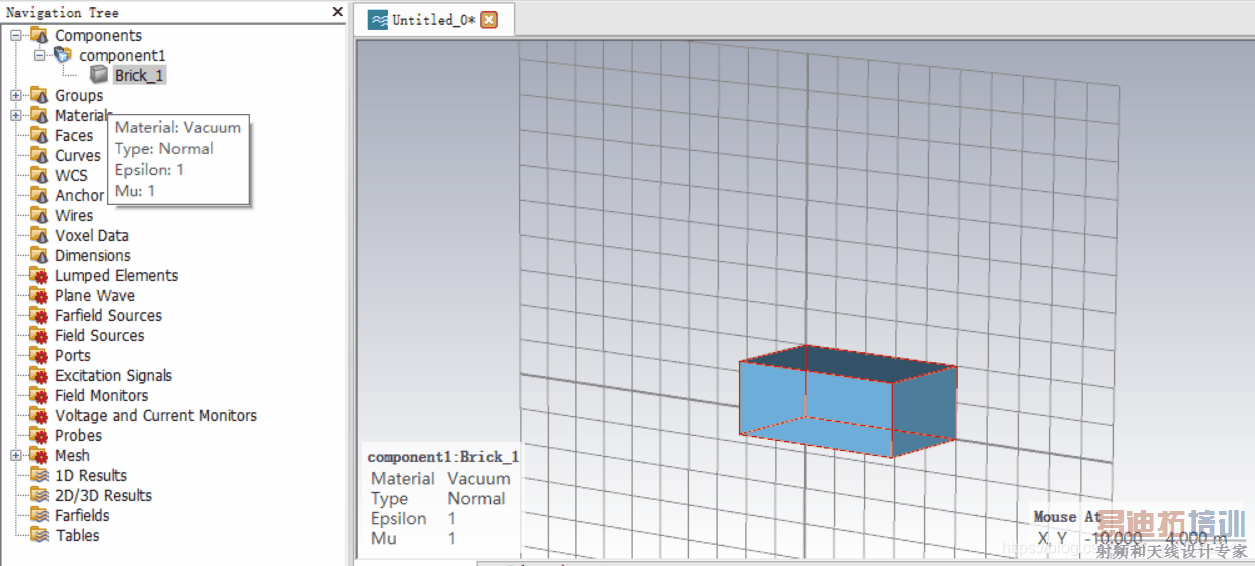
Task: Click the Voltage and Current Monitors icon
Action: pyautogui.click(x=39, y=415)
